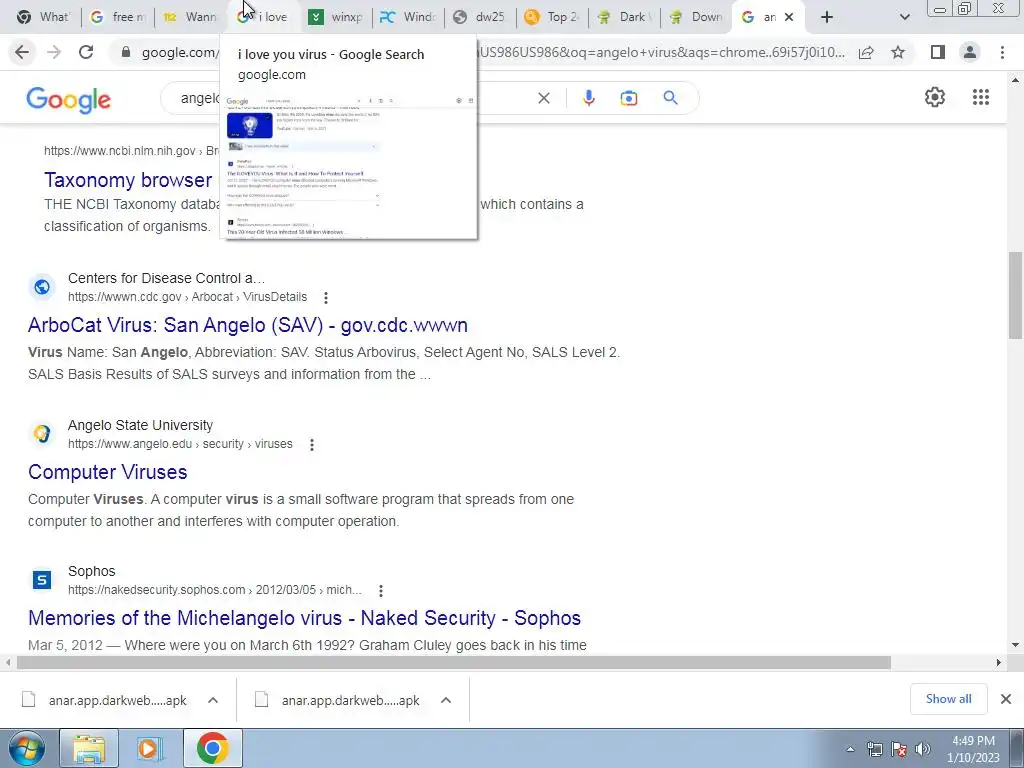1024x768 pixels.
Task: Open ArboCat Virus: San Angelo result
Action: point(248,325)
